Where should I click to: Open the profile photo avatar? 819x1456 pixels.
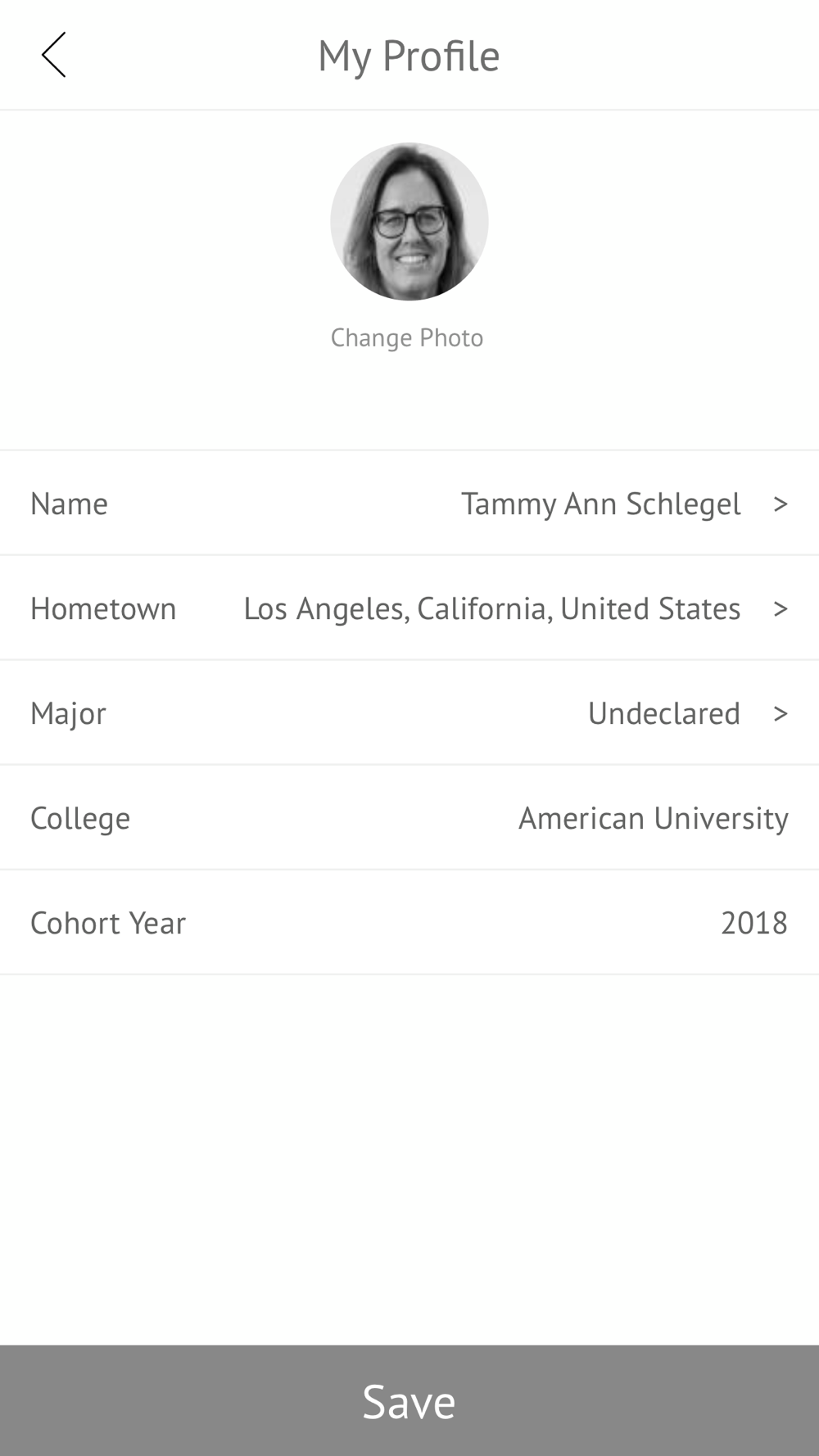pyautogui.click(x=409, y=221)
